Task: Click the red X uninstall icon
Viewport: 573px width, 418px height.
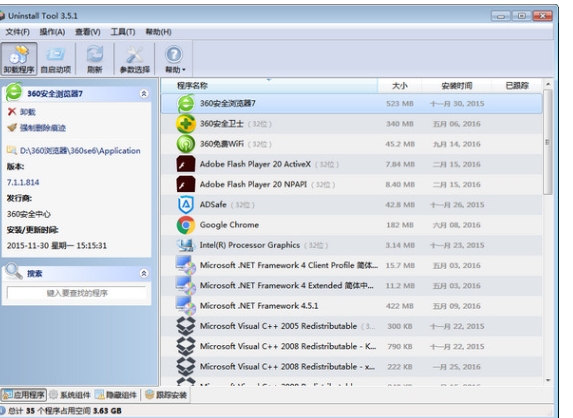Action: pyautogui.click(x=12, y=111)
